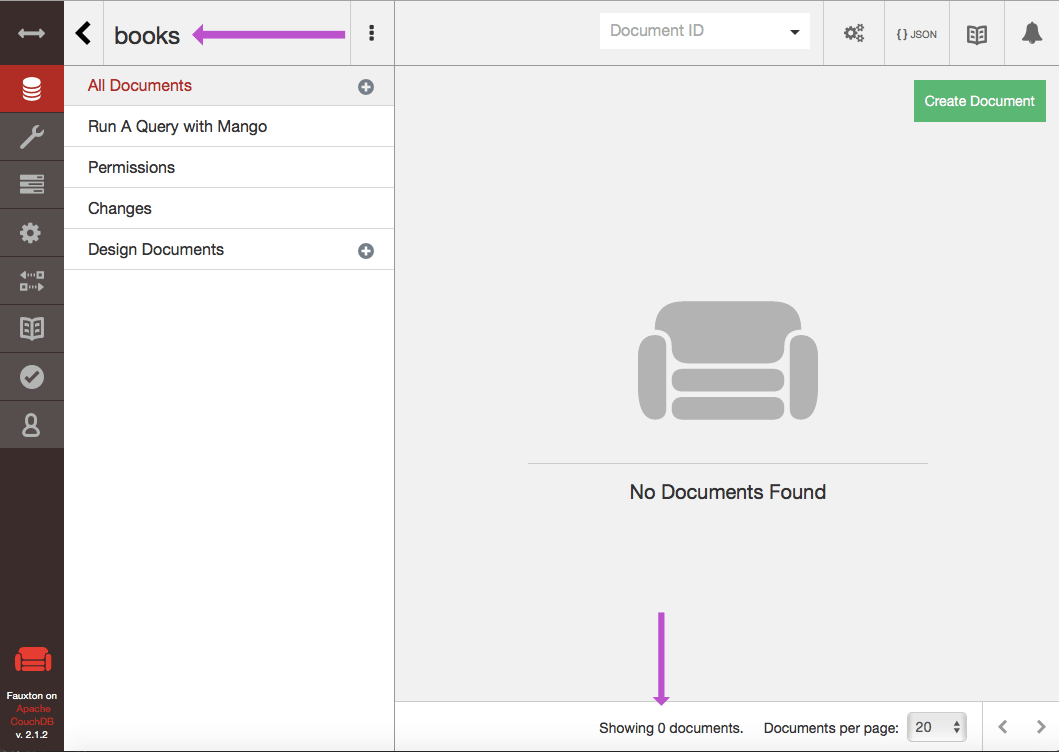Open Configuration via the gear icon
This screenshot has height=752, width=1059.
[x=31, y=232]
